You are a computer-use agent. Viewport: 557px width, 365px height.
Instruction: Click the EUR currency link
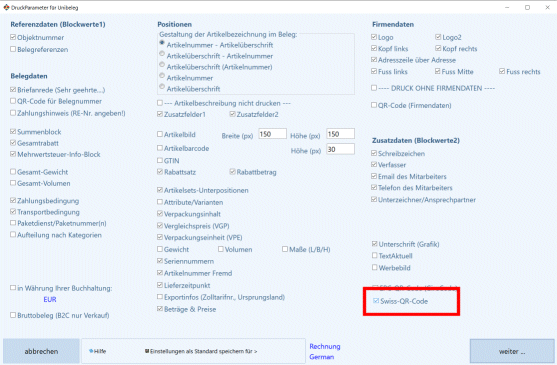coord(50,299)
